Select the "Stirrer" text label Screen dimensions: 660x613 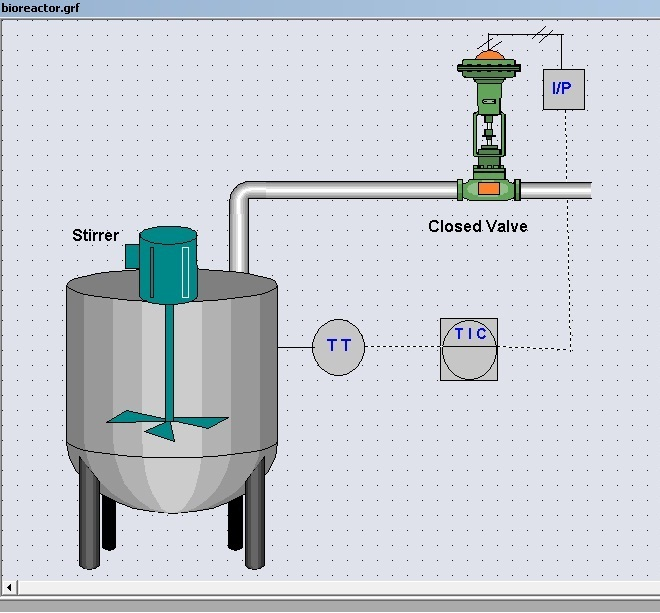(95, 236)
